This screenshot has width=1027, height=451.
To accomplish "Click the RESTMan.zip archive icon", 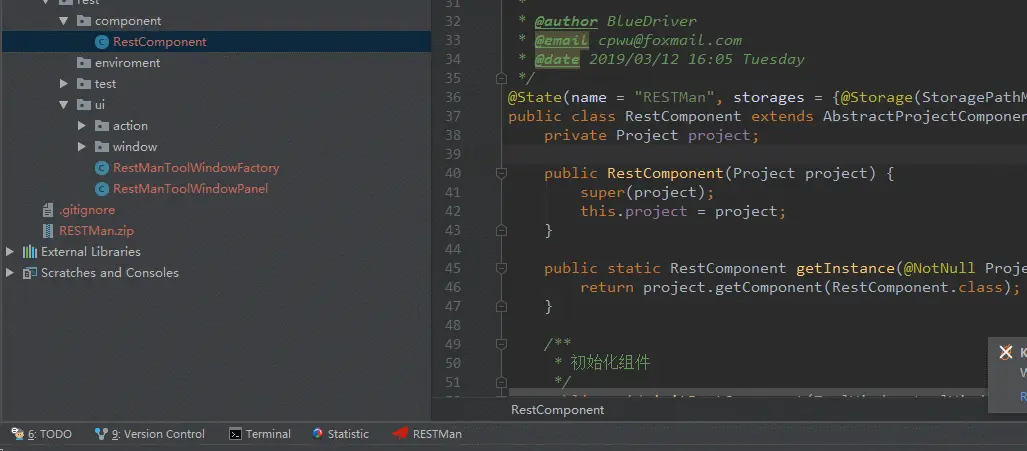I will (x=47, y=231).
